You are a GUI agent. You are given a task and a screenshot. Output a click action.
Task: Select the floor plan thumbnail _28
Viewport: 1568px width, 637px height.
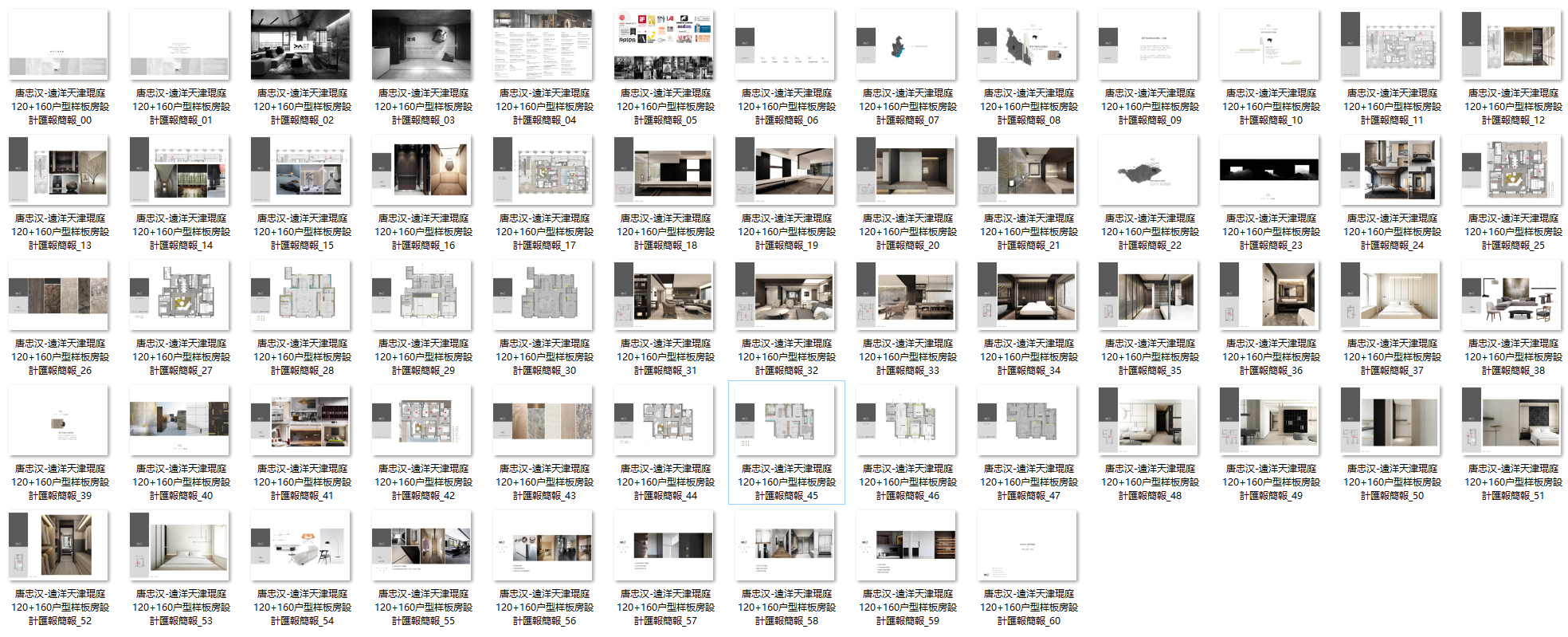point(300,295)
